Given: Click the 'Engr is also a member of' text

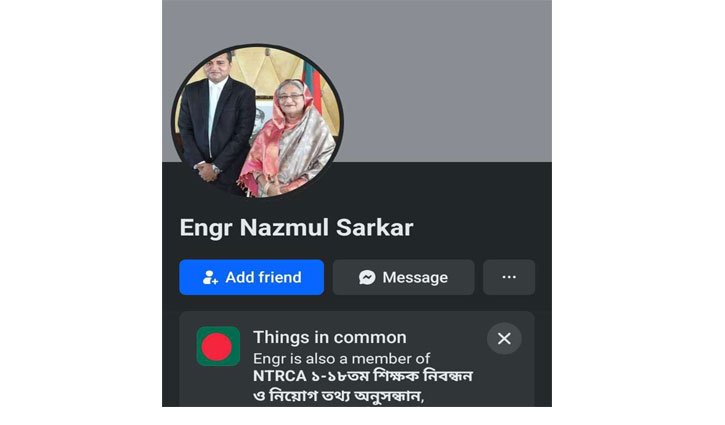Looking at the screenshot, I should (x=341, y=358).
